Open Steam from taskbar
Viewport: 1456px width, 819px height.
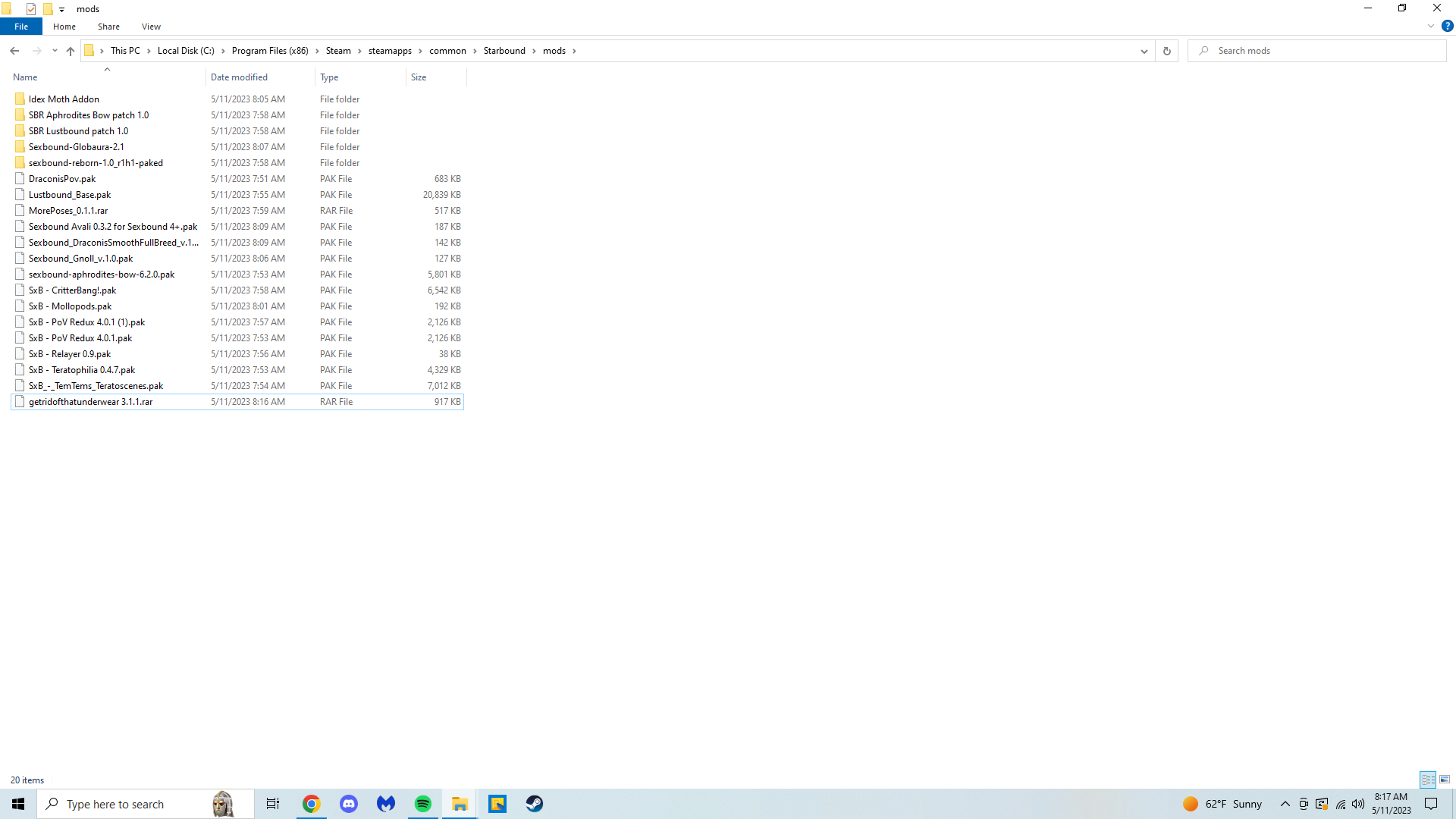pos(535,804)
